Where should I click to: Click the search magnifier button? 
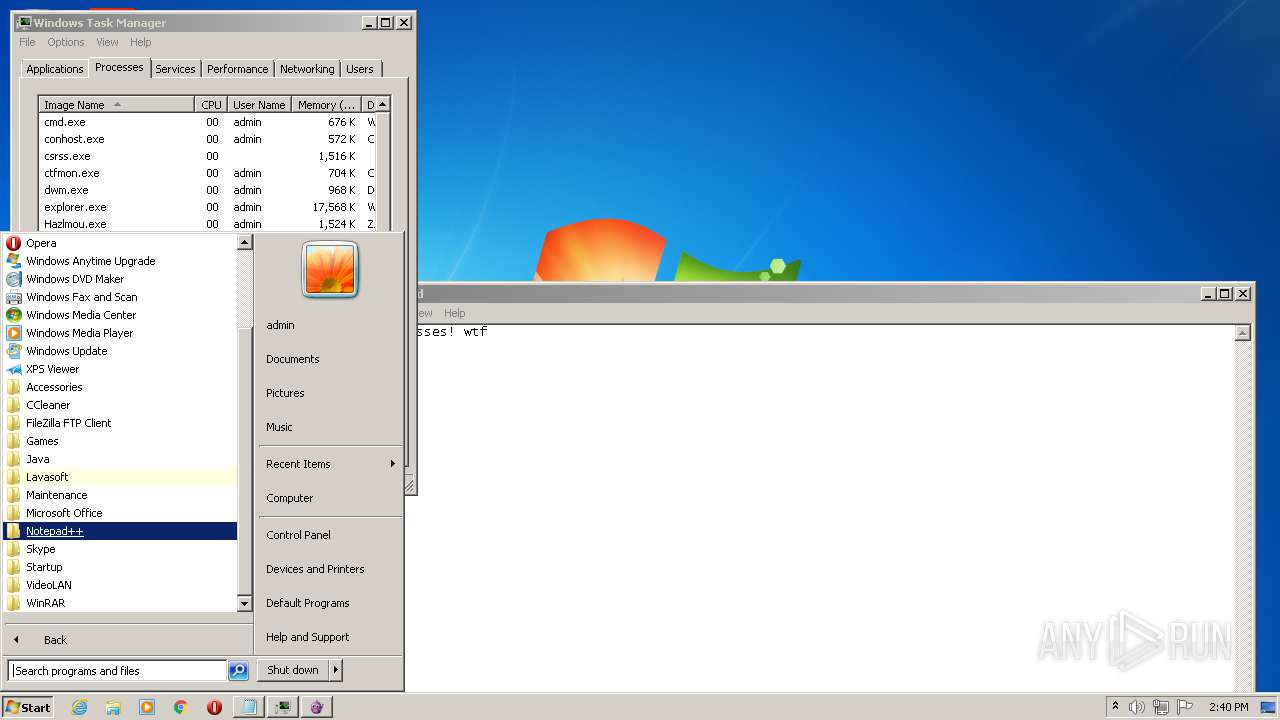point(238,671)
